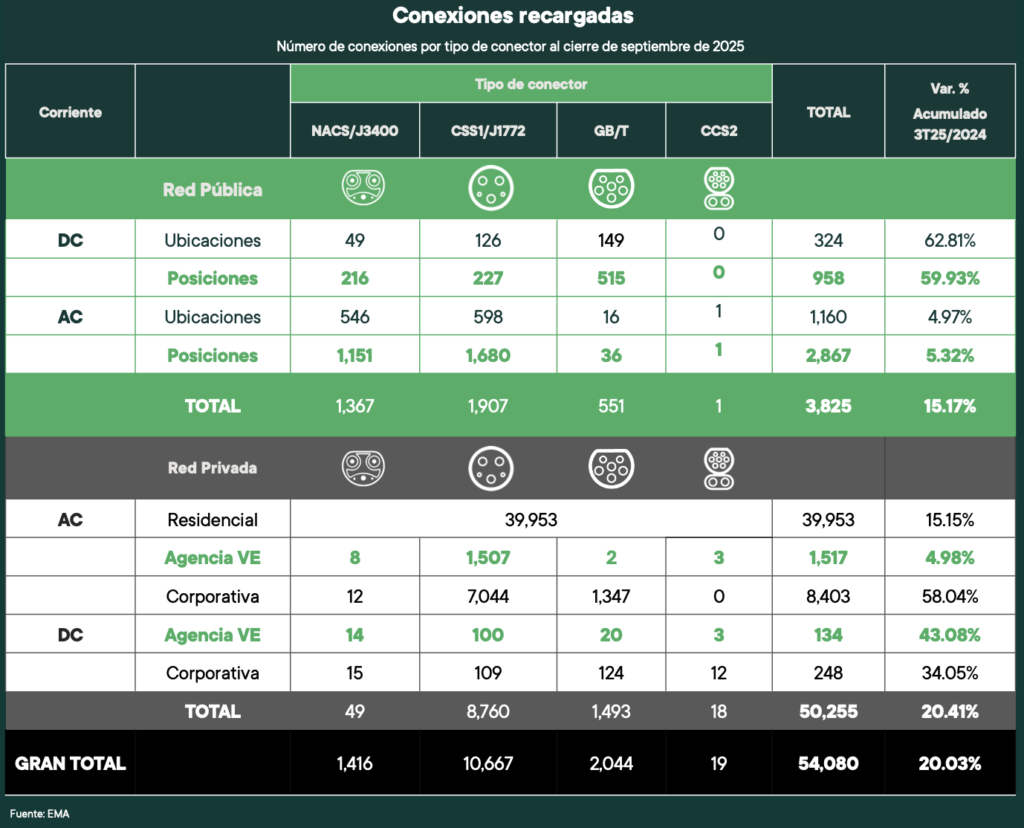Click the 'Red Pública' section label

212,189
